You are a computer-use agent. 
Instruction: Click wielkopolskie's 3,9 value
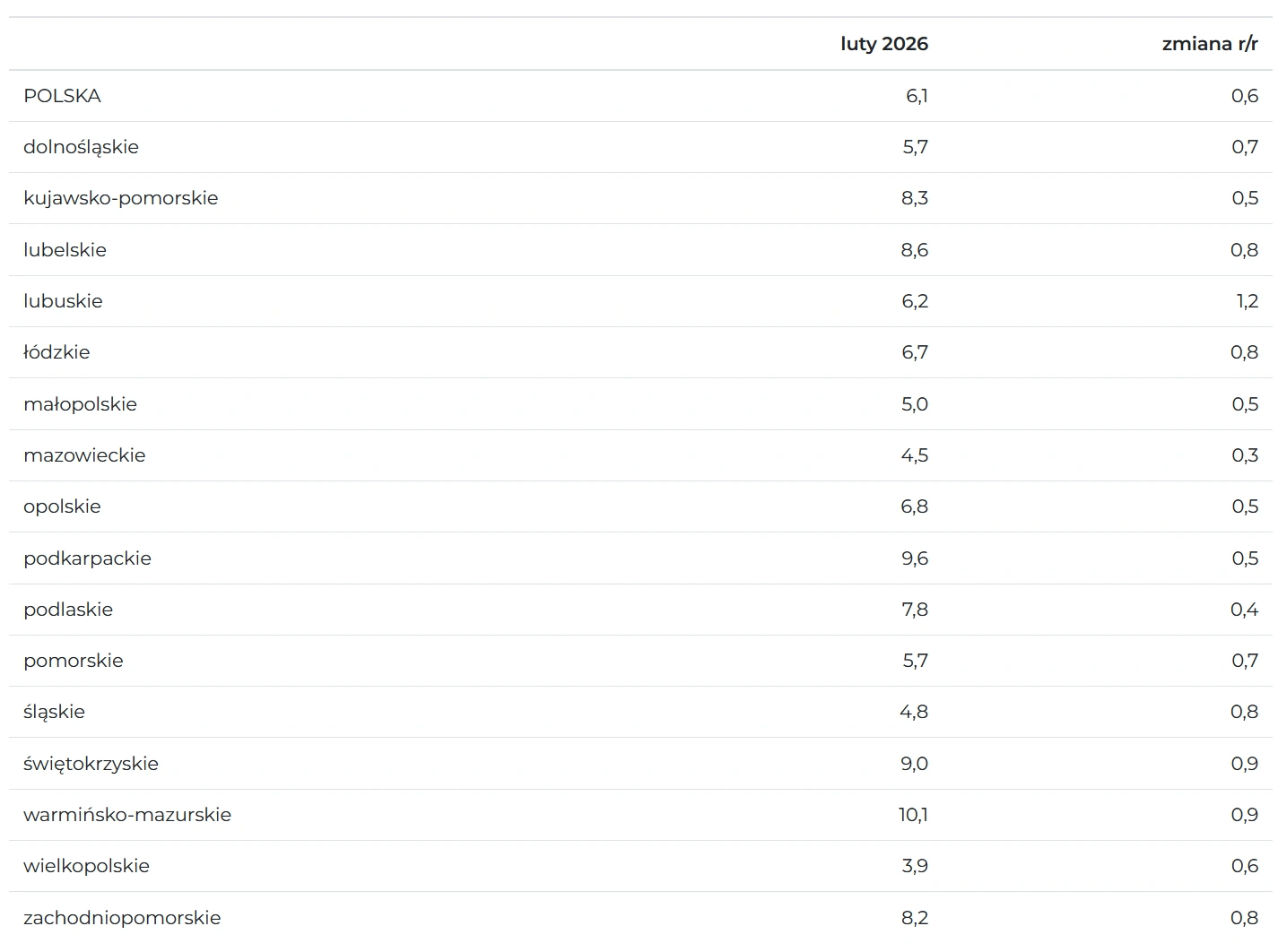tap(914, 866)
